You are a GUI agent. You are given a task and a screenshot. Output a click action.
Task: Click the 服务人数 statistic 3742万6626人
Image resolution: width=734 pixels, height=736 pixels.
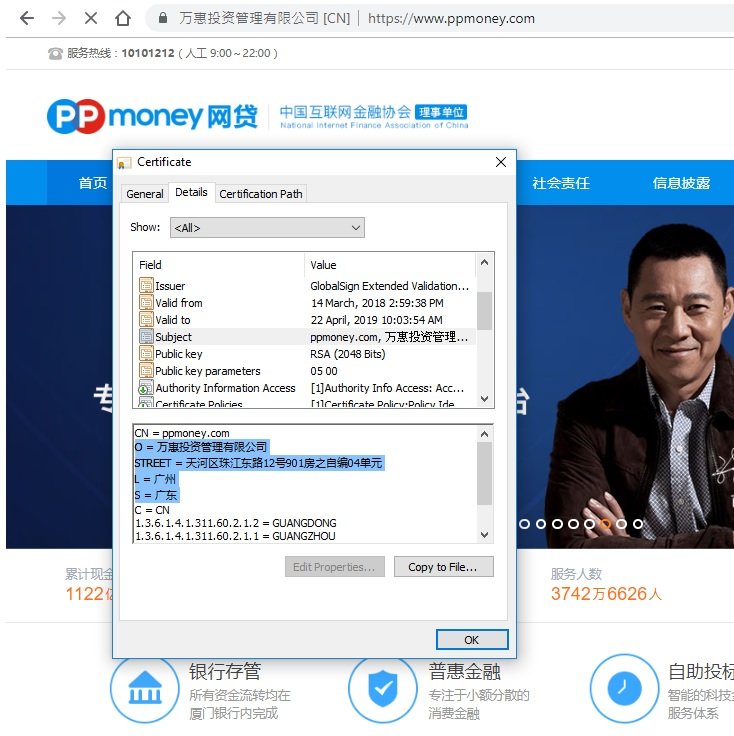(x=606, y=594)
